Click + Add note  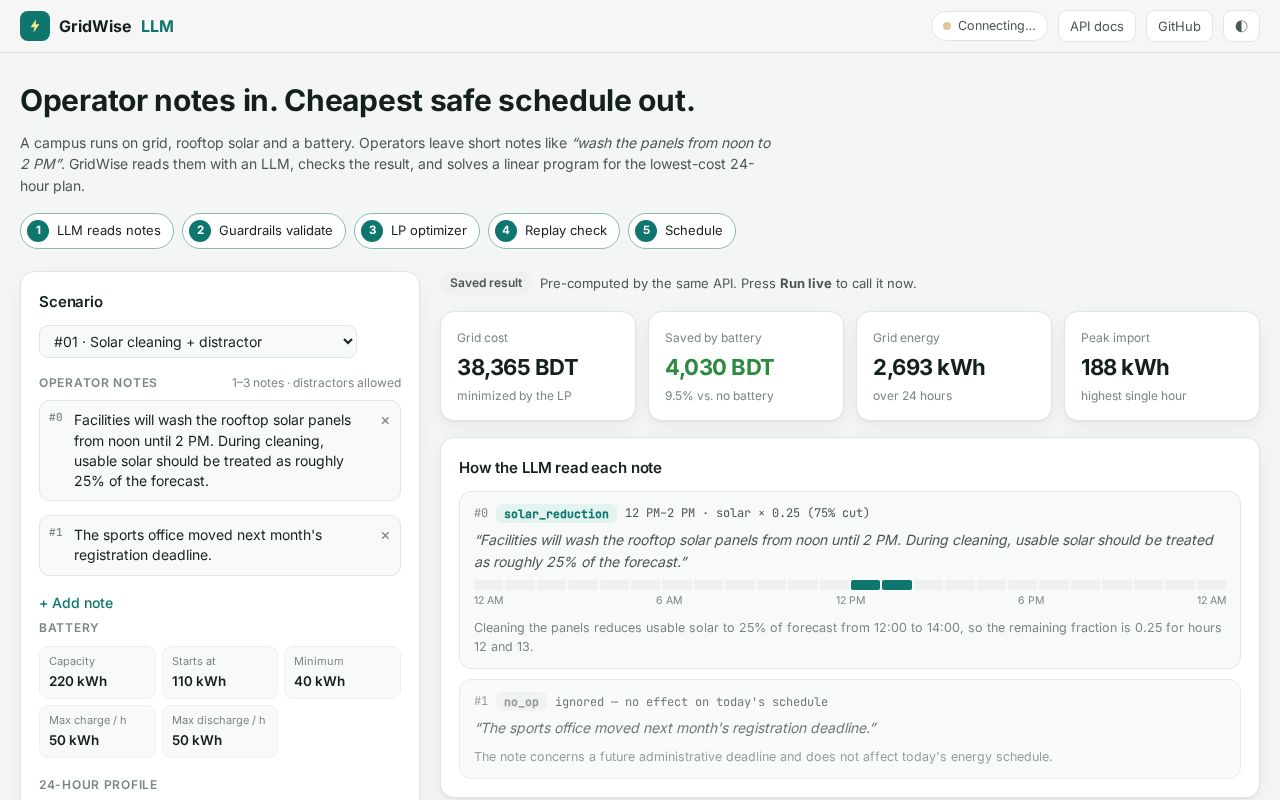point(76,603)
